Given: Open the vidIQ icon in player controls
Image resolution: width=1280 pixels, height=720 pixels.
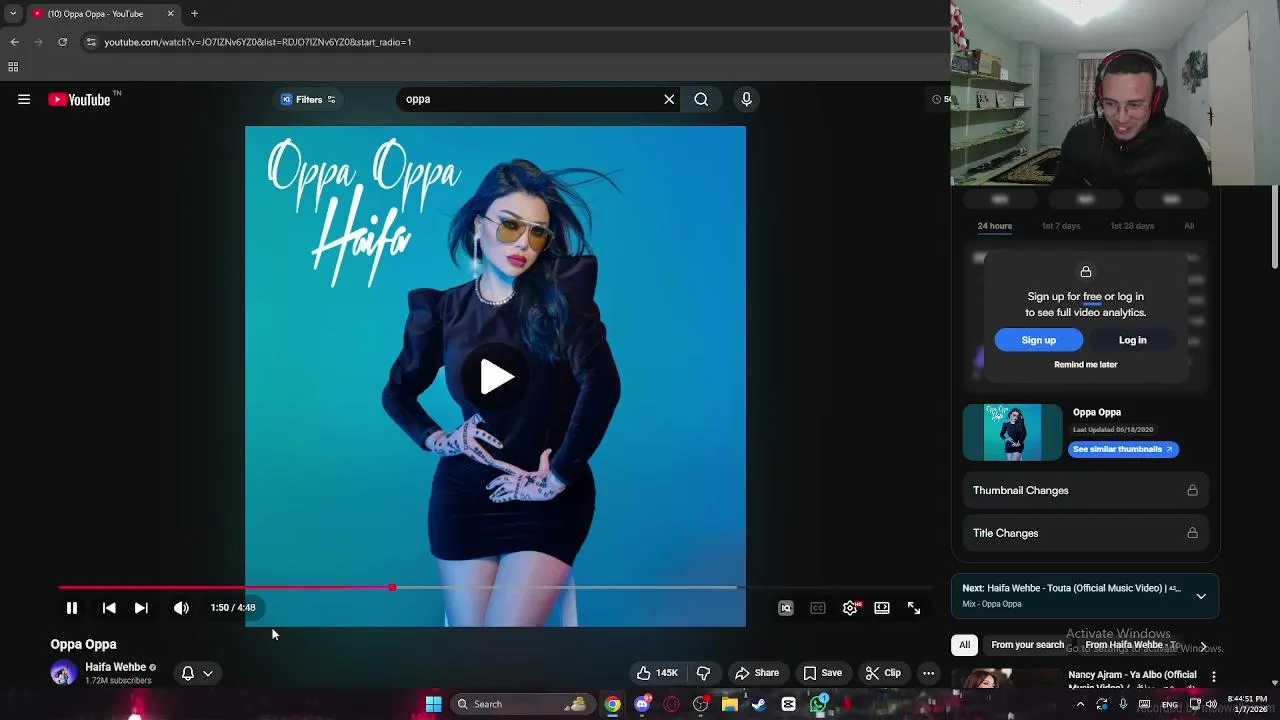Looking at the screenshot, I should point(786,608).
